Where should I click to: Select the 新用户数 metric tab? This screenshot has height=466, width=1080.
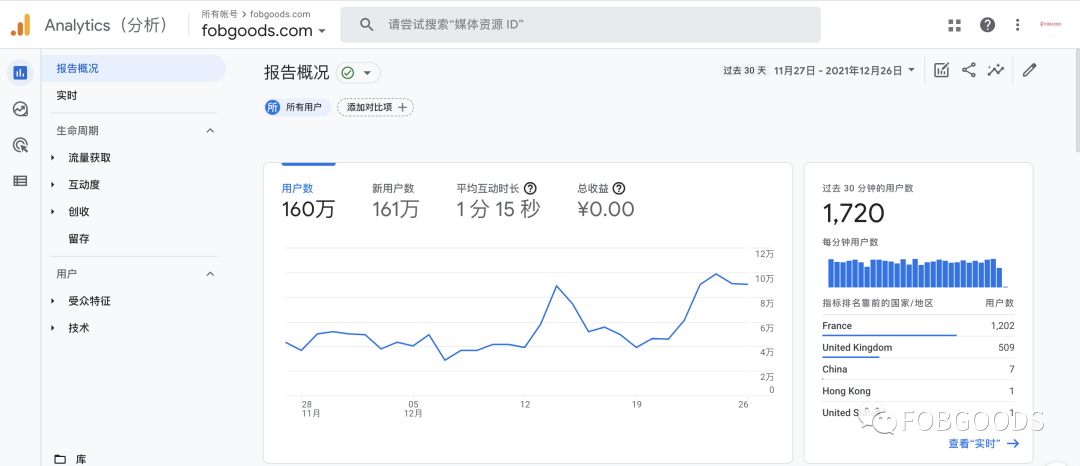[395, 200]
